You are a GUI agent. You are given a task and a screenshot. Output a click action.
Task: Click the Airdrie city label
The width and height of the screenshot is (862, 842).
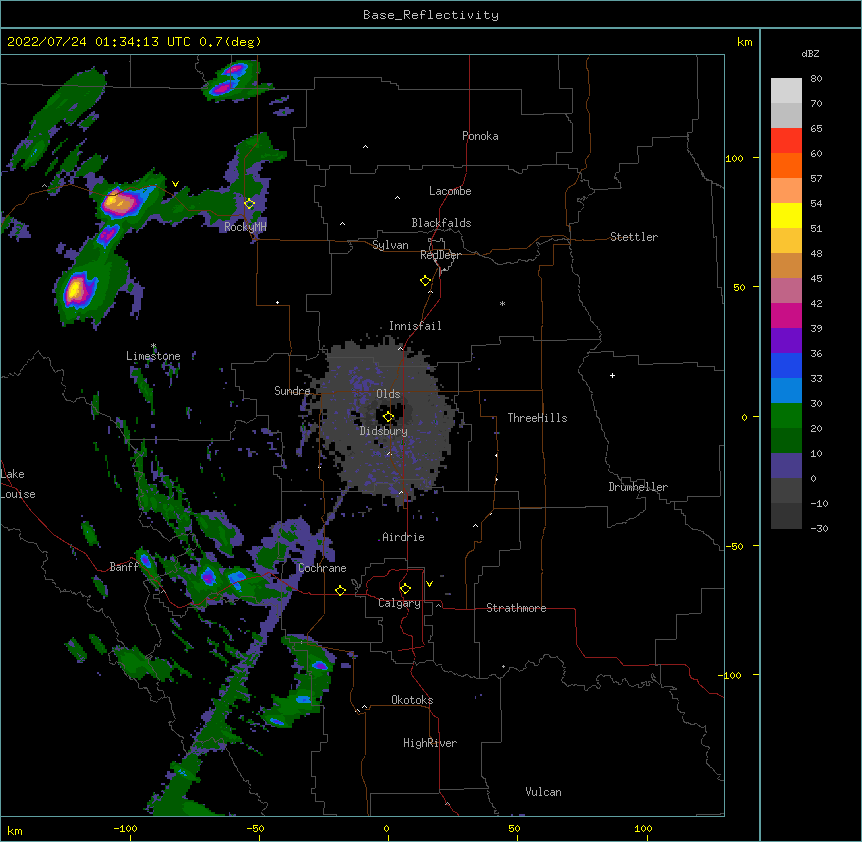click(403, 537)
